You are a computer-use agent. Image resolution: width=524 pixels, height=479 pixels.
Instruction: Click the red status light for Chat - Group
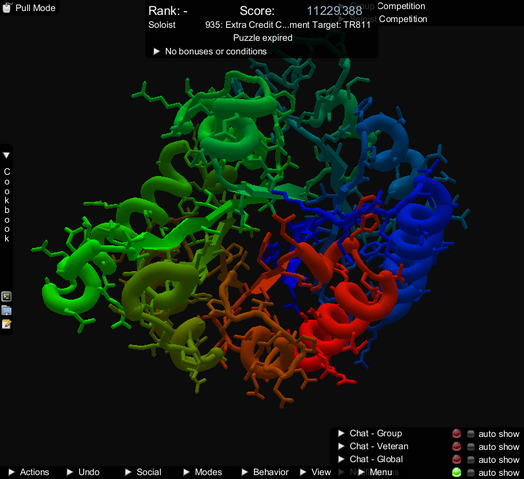(456, 434)
